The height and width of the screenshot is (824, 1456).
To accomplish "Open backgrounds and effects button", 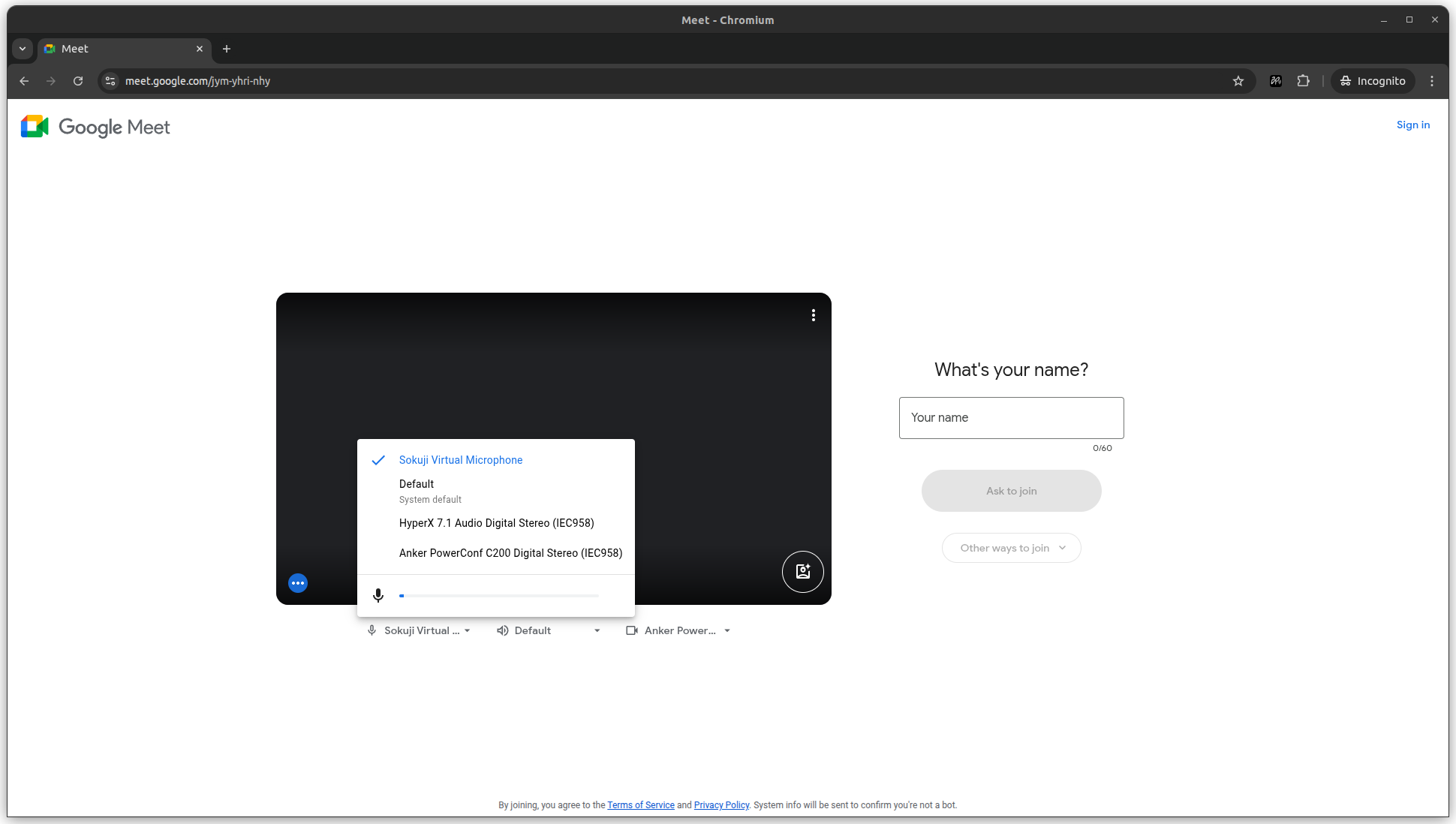I will coord(803,572).
